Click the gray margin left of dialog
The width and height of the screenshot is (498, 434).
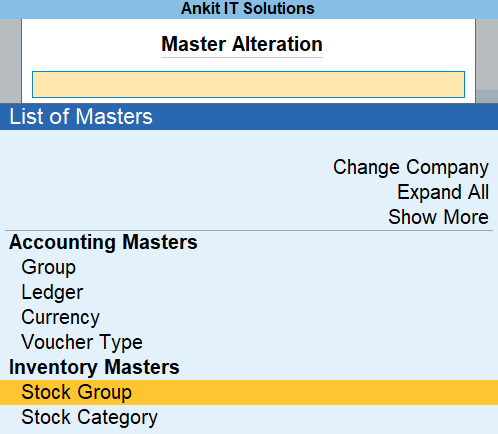(10, 61)
